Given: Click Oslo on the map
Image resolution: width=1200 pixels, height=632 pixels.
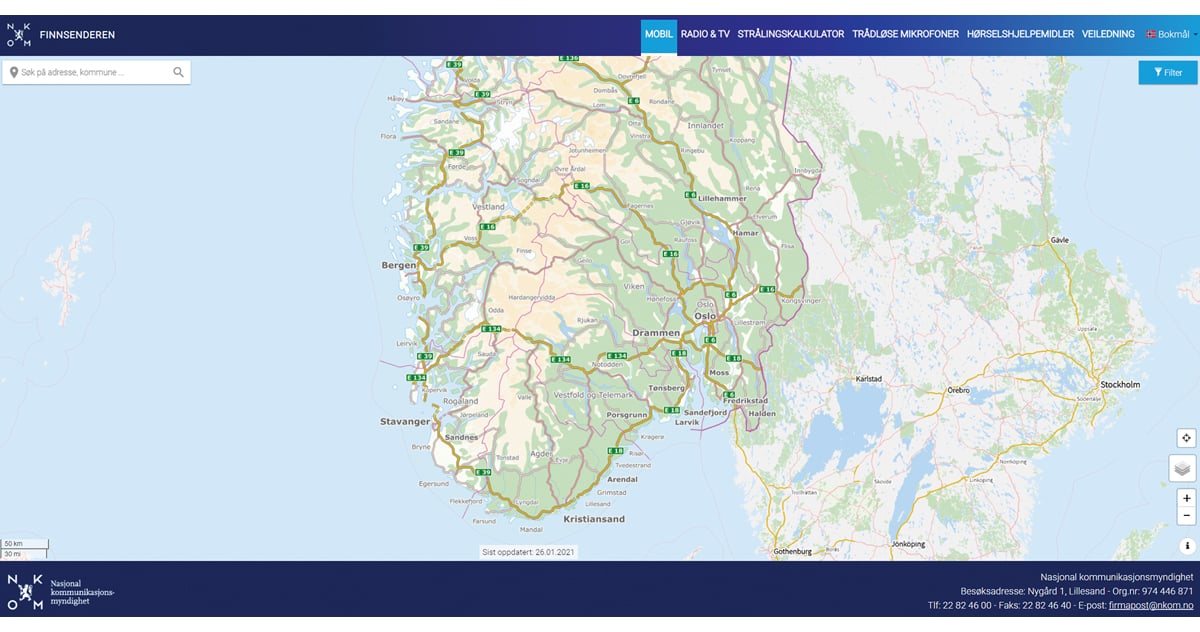Looking at the screenshot, I should point(706,316).
